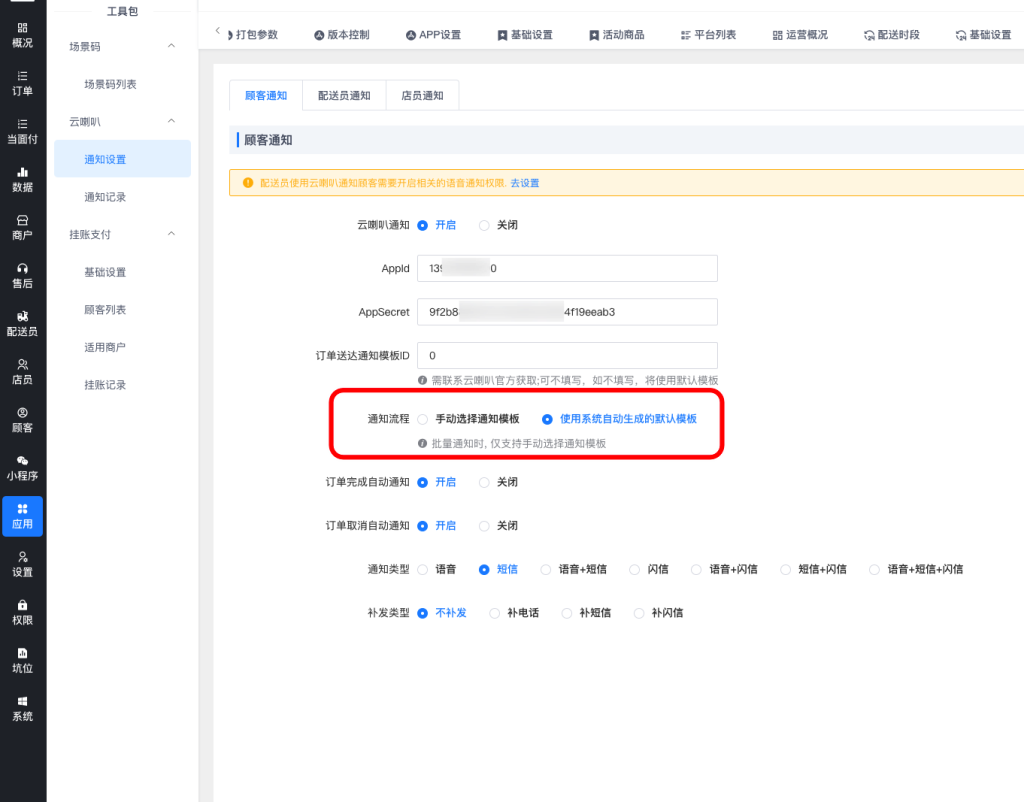
Task: Switch to the 配送员通知 tab
Action: (344, 95)
